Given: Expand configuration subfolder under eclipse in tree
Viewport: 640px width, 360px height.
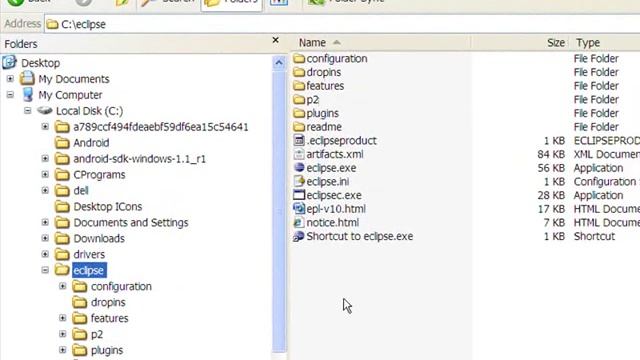Looking at the screenshot, I should coord(63,286).
